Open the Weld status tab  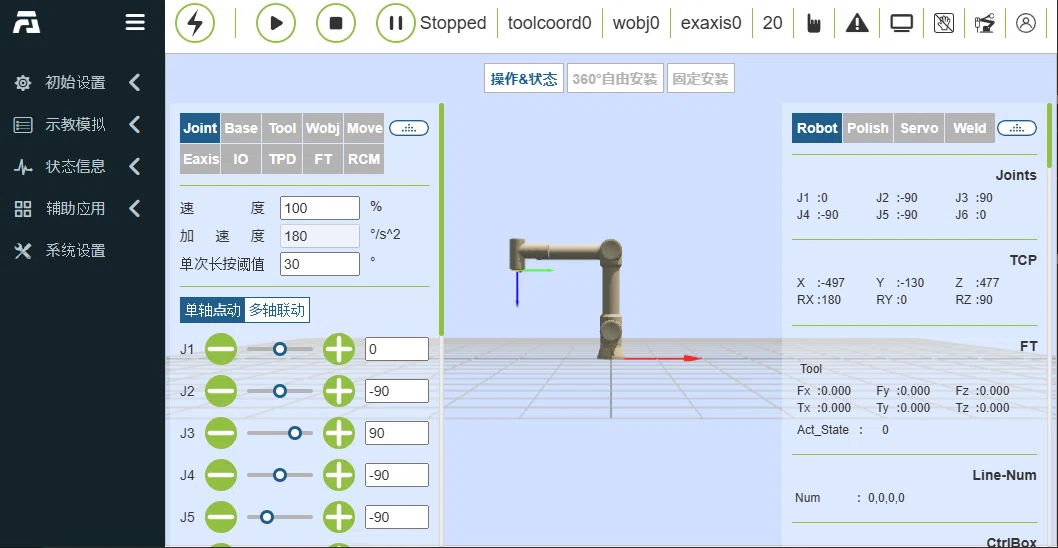tap(970, 128)
